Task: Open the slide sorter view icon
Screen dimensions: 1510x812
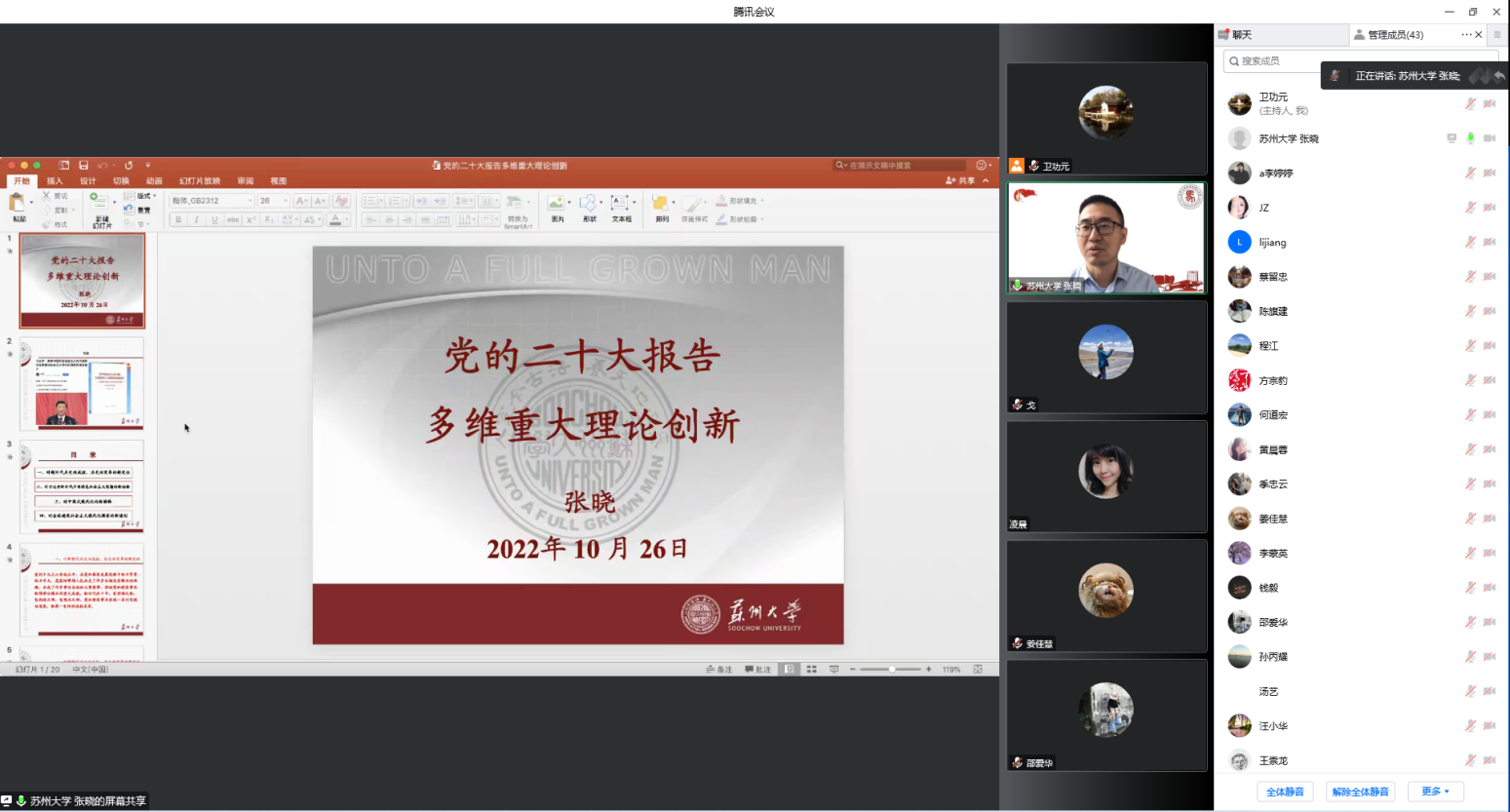Action: tap(811, 670)
